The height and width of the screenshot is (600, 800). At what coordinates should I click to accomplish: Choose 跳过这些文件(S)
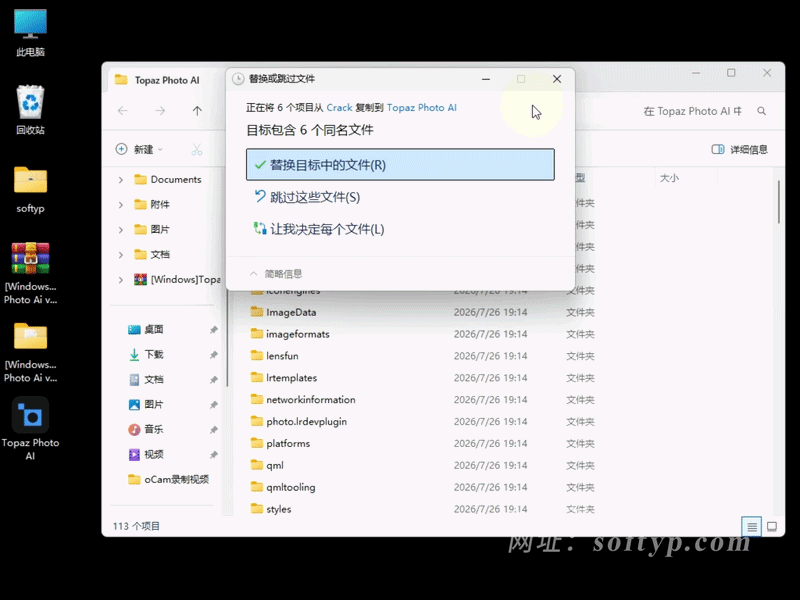click(400, 197)
